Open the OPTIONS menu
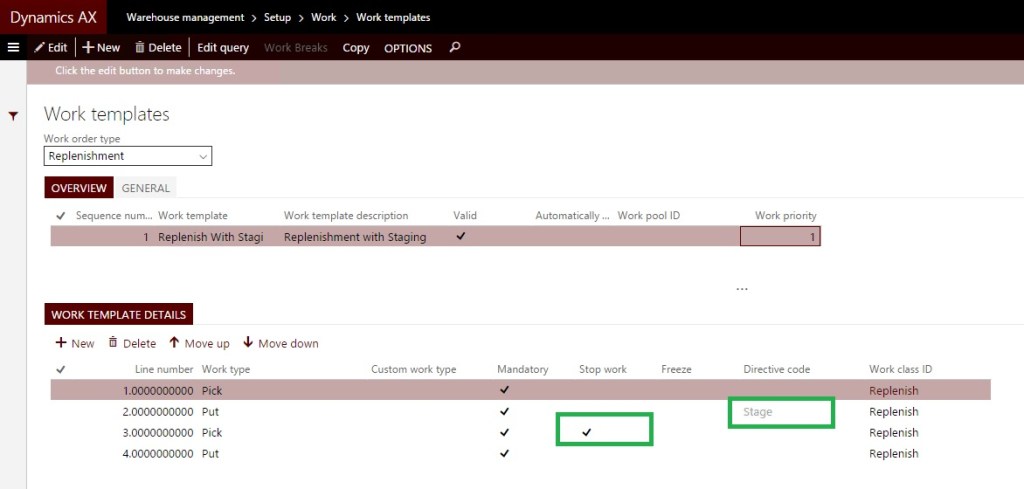This screenshot has height=489, width=1024. click(408, 48)
